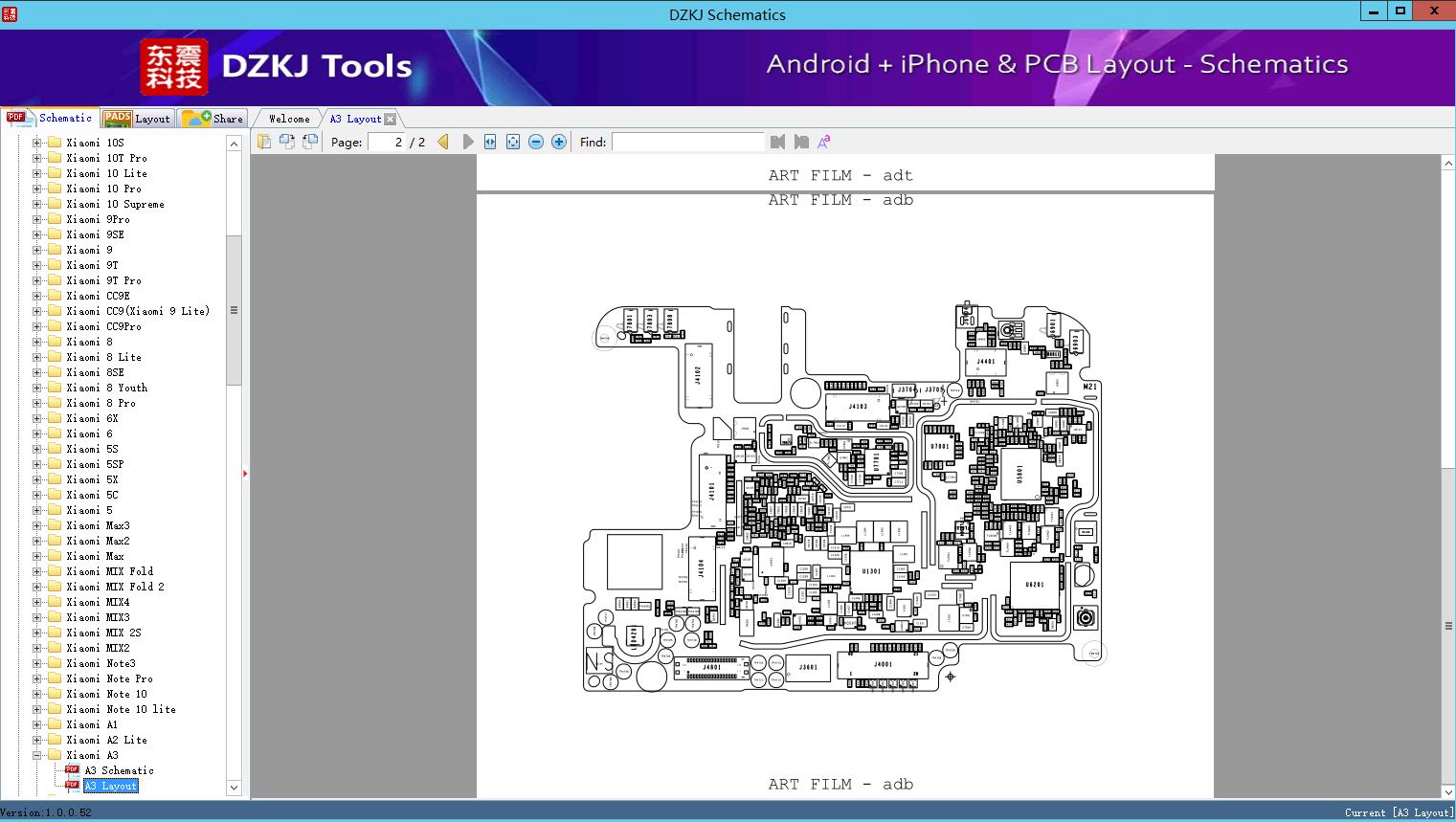Click the Xiaomi 5X folder icon
The image size is (1456, 822).
(55, 479)
